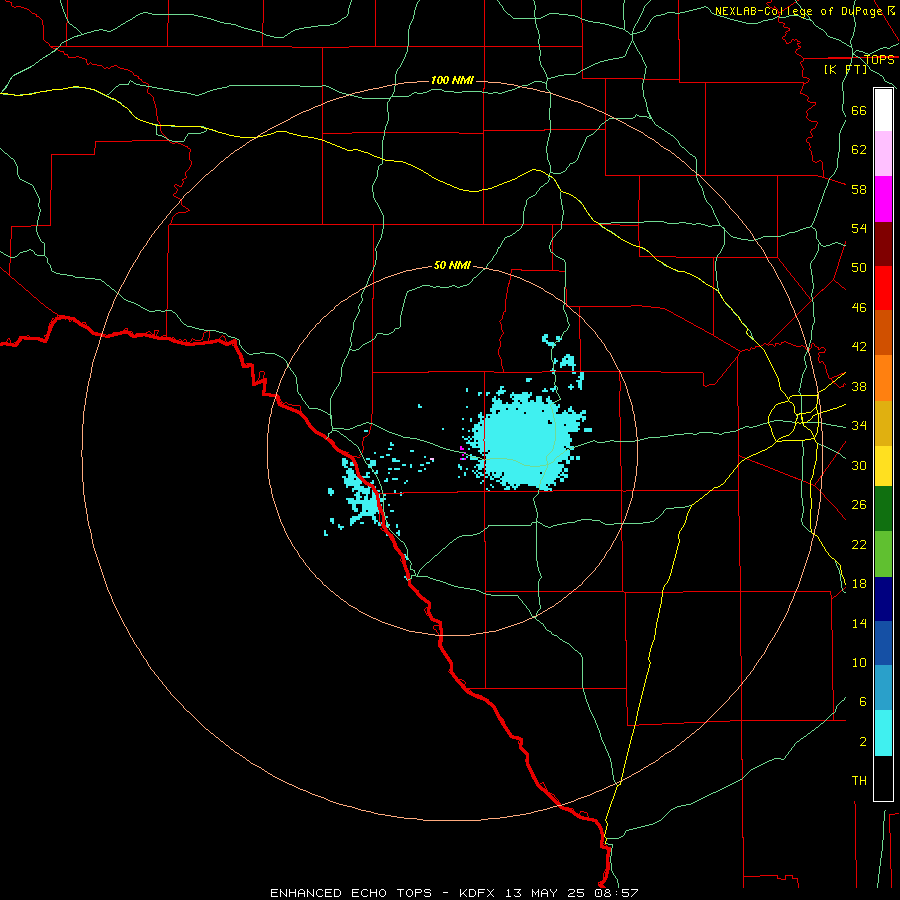Click the '2' scale value
The image size is (900, 900).
click(x=863, y=742)
